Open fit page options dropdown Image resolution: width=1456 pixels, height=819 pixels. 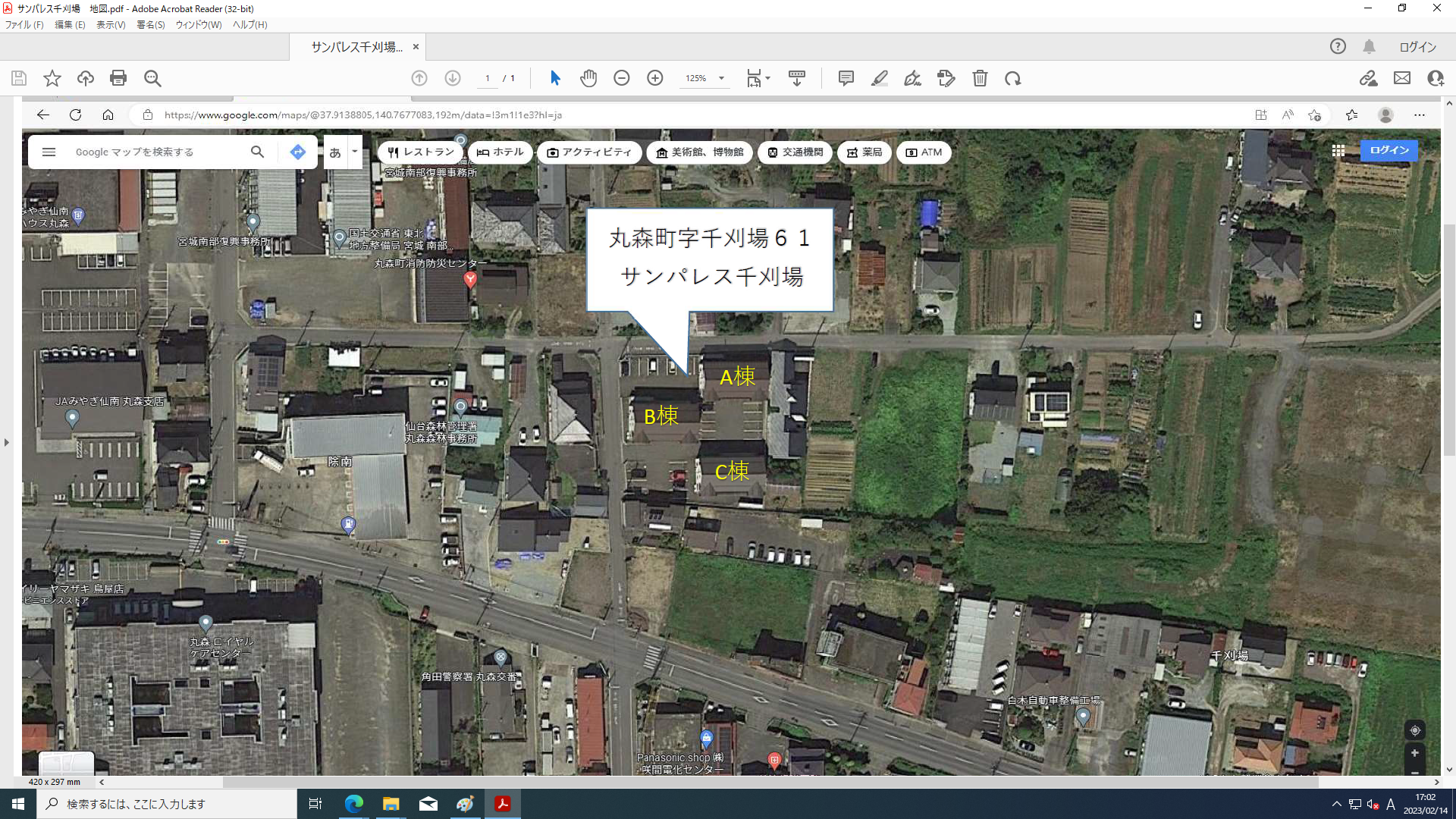click(x=758, y=78)
